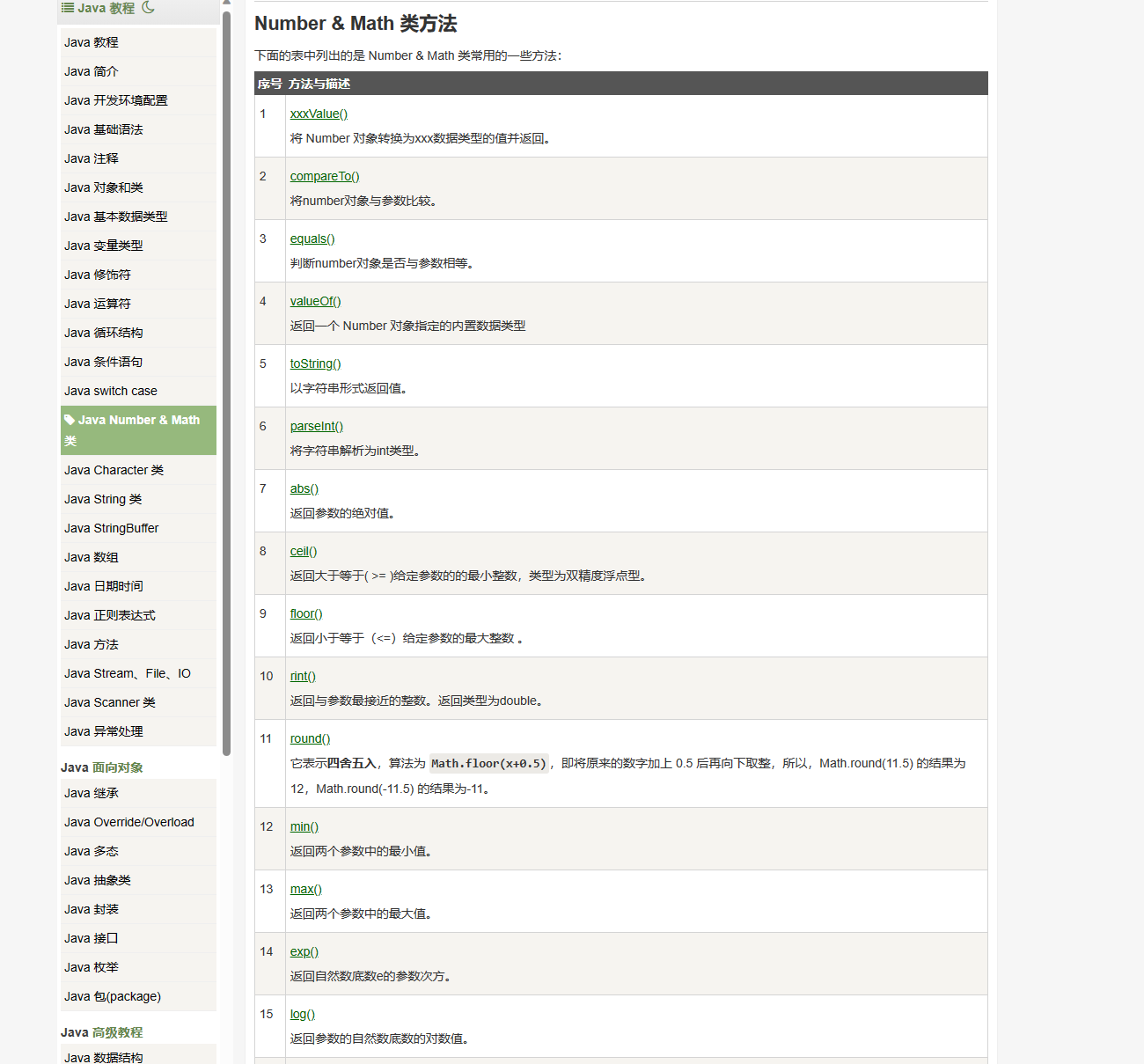Open Java 继承 sidebar item

(x=138, y=793)
